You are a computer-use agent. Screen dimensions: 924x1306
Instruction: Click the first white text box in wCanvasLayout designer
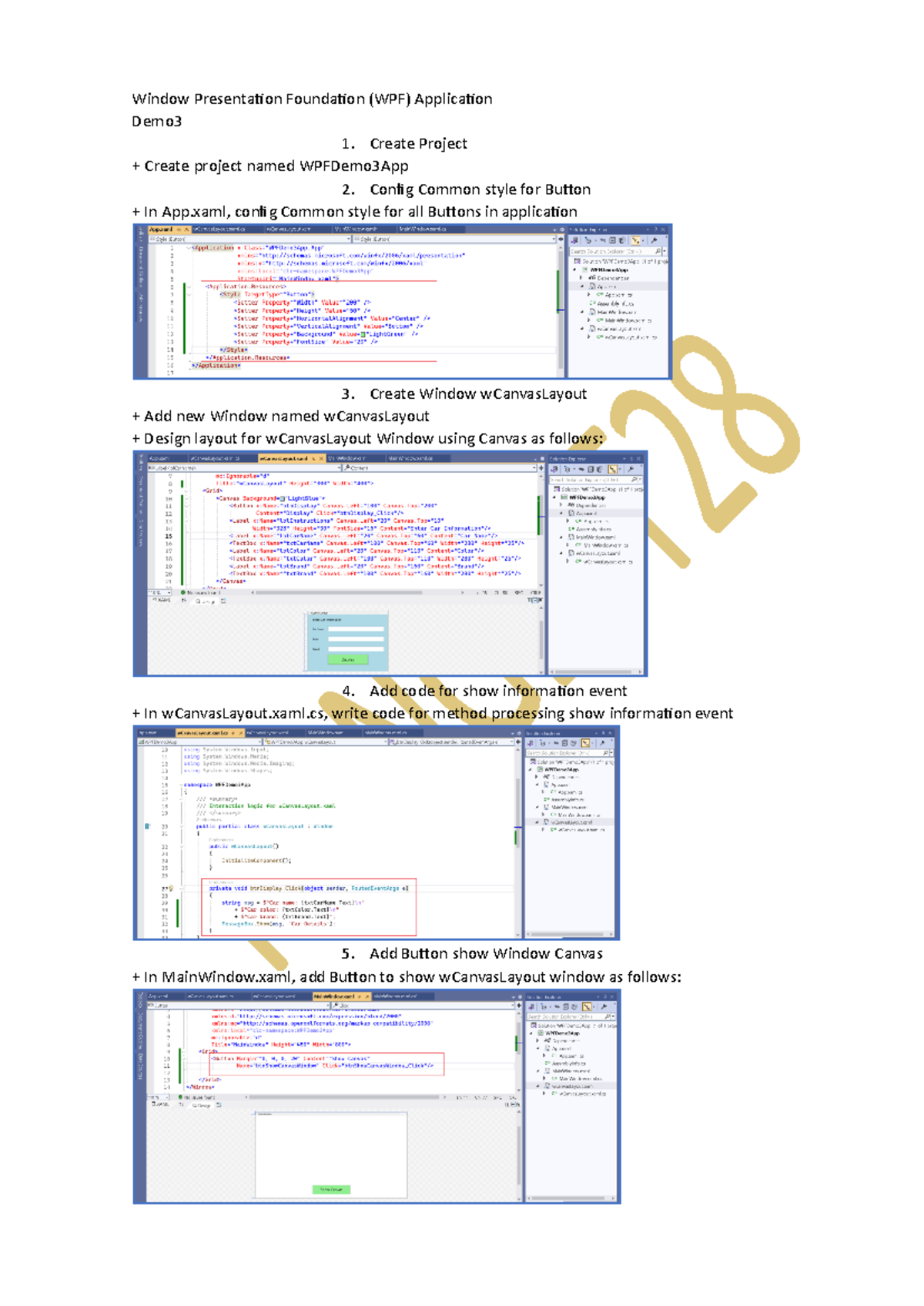pyautogui.click(x=356, y=629)
